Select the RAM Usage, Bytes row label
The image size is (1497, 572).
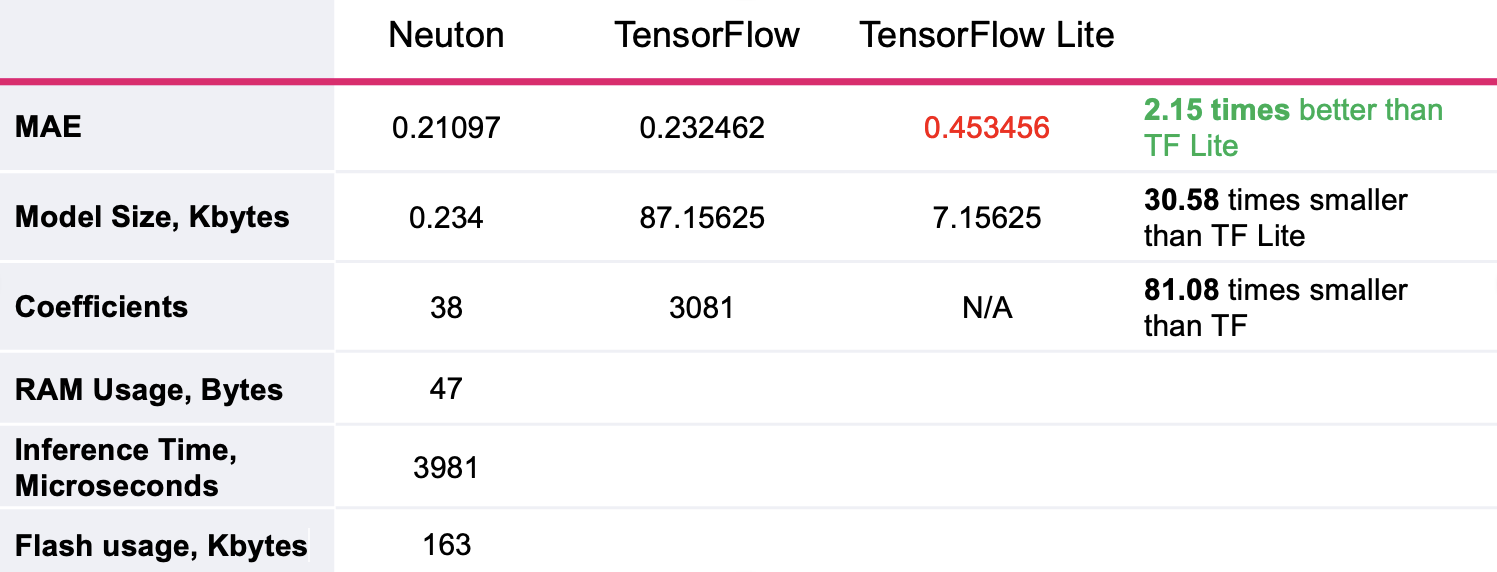pos(149,389)
